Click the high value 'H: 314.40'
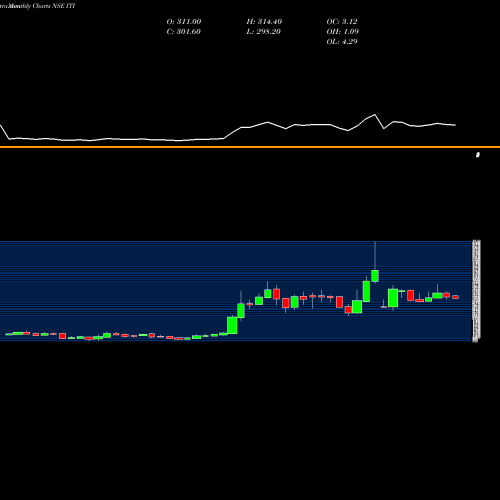The height and width of the screenshot is (500, 500). click(x=264, y=21)
